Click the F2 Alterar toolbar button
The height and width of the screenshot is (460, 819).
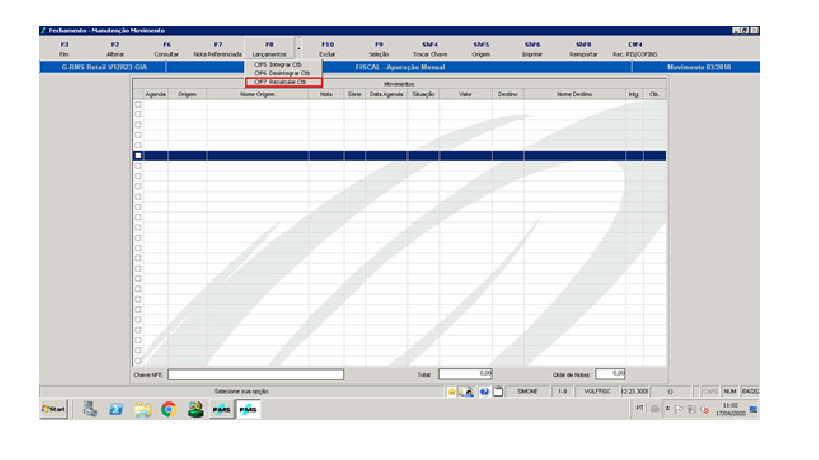(x=115, y=49)
